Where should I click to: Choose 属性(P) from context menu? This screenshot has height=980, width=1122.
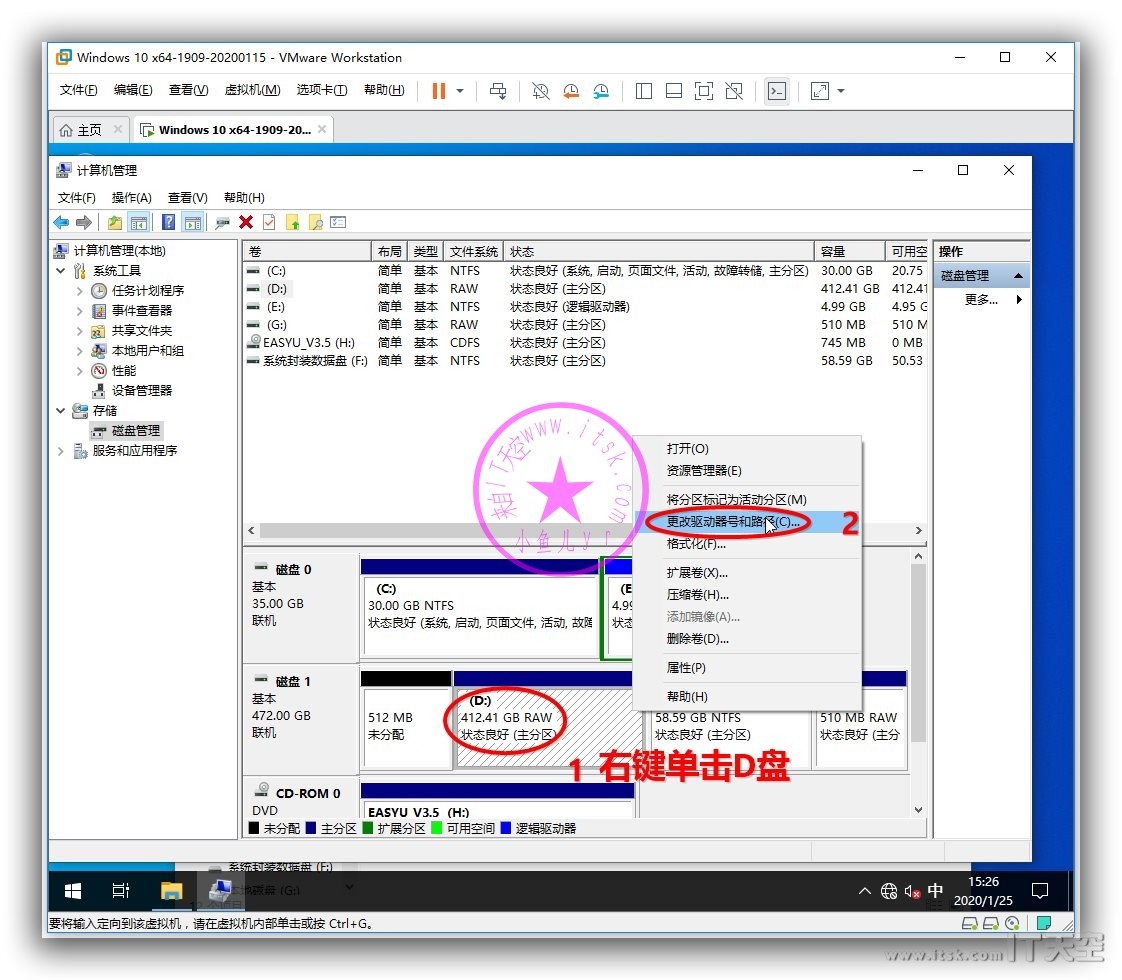tap(746, 667)
